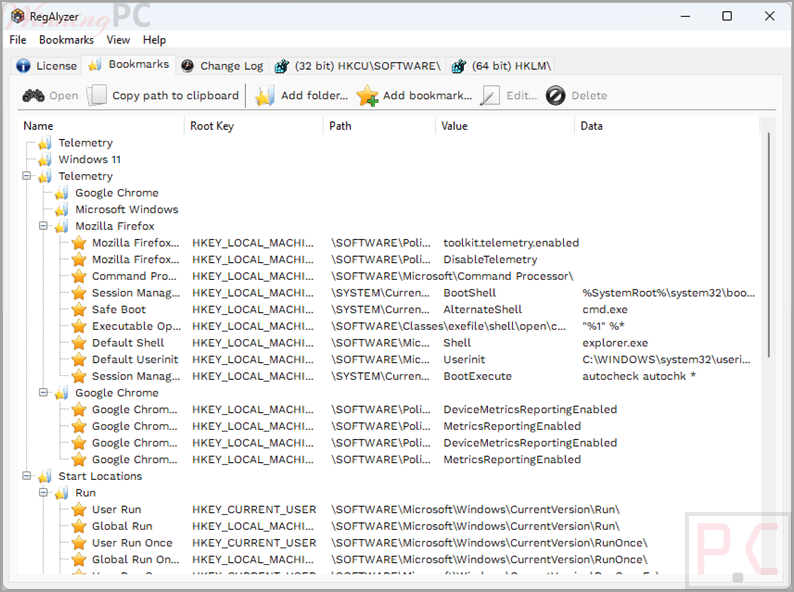
Task: Click the Change Log tab clock icon
Action: (x=187, y=66)
